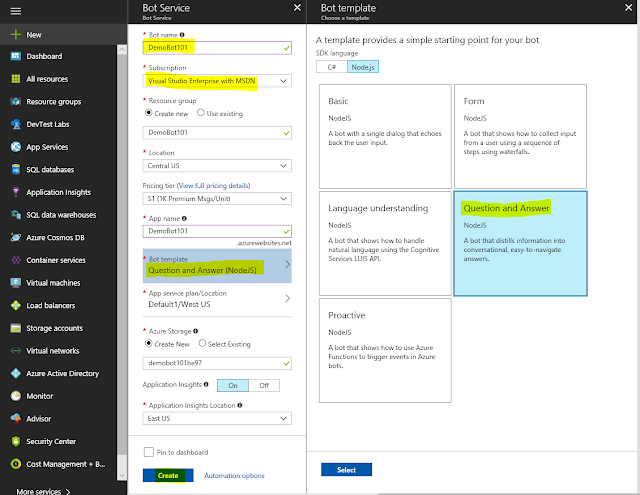640x495 pixels.
Task: Click the Container services icon
Action: click(16, 260)
